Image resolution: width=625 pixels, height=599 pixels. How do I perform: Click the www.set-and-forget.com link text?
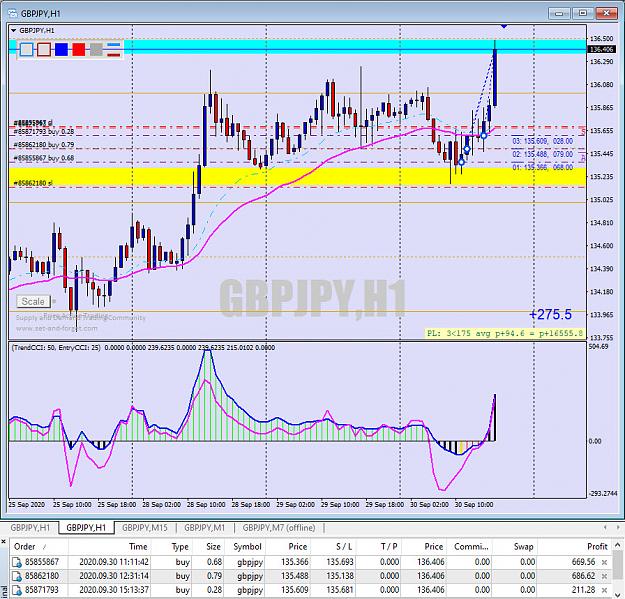point(57,328)
